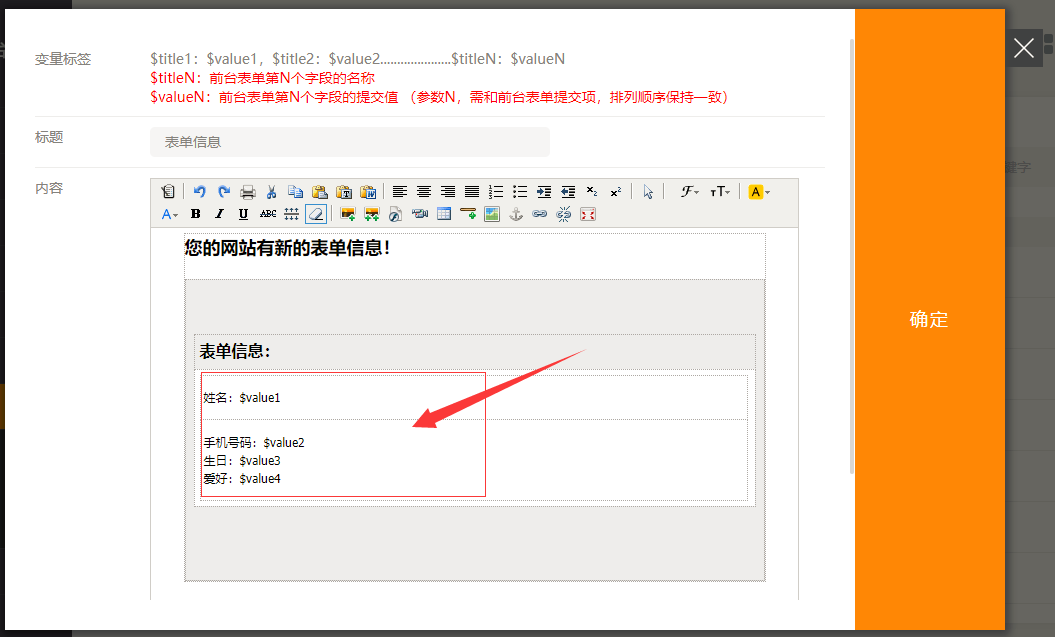Insert an anchor with the anchor icon

(516, 214)
